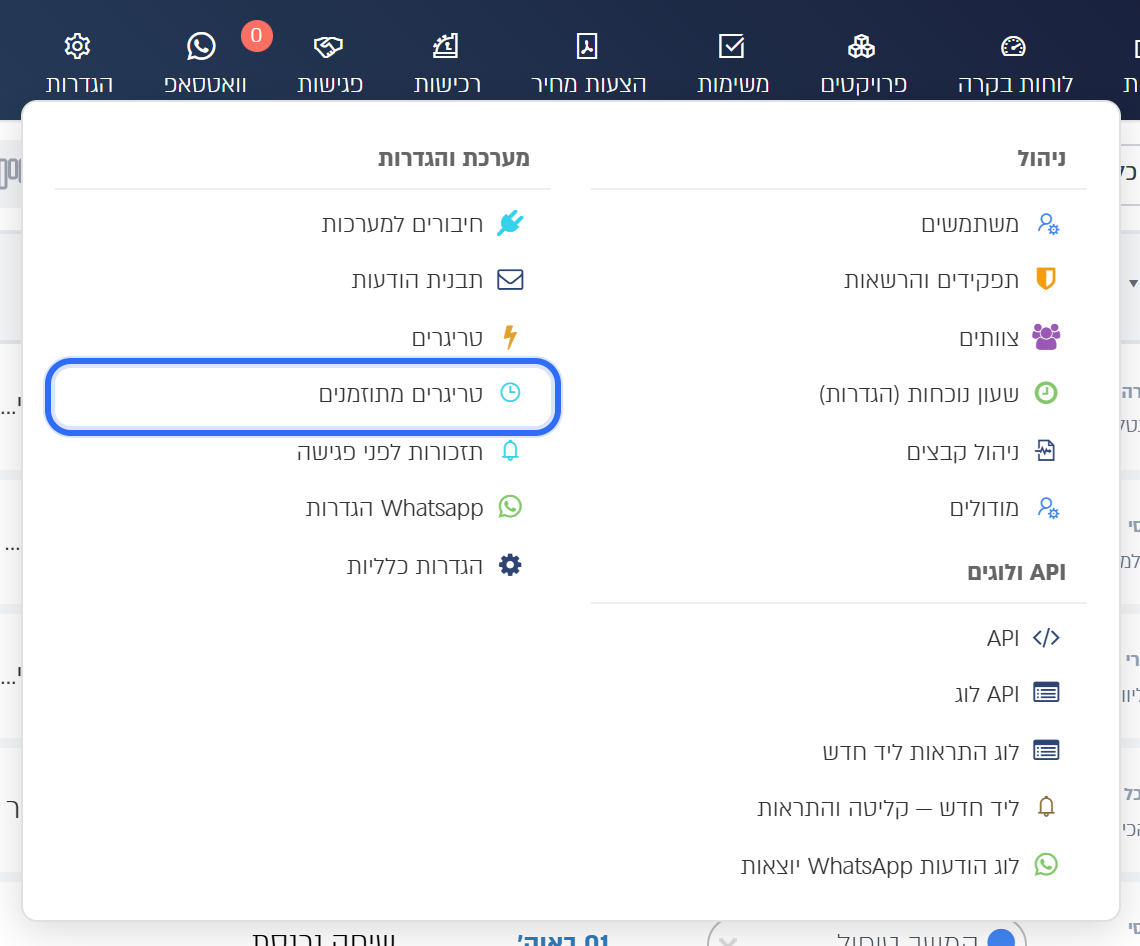Click the bell icon beside ליד חדש – קליטה והתראות
The image size is (1140, 946).
[1046, 806]
